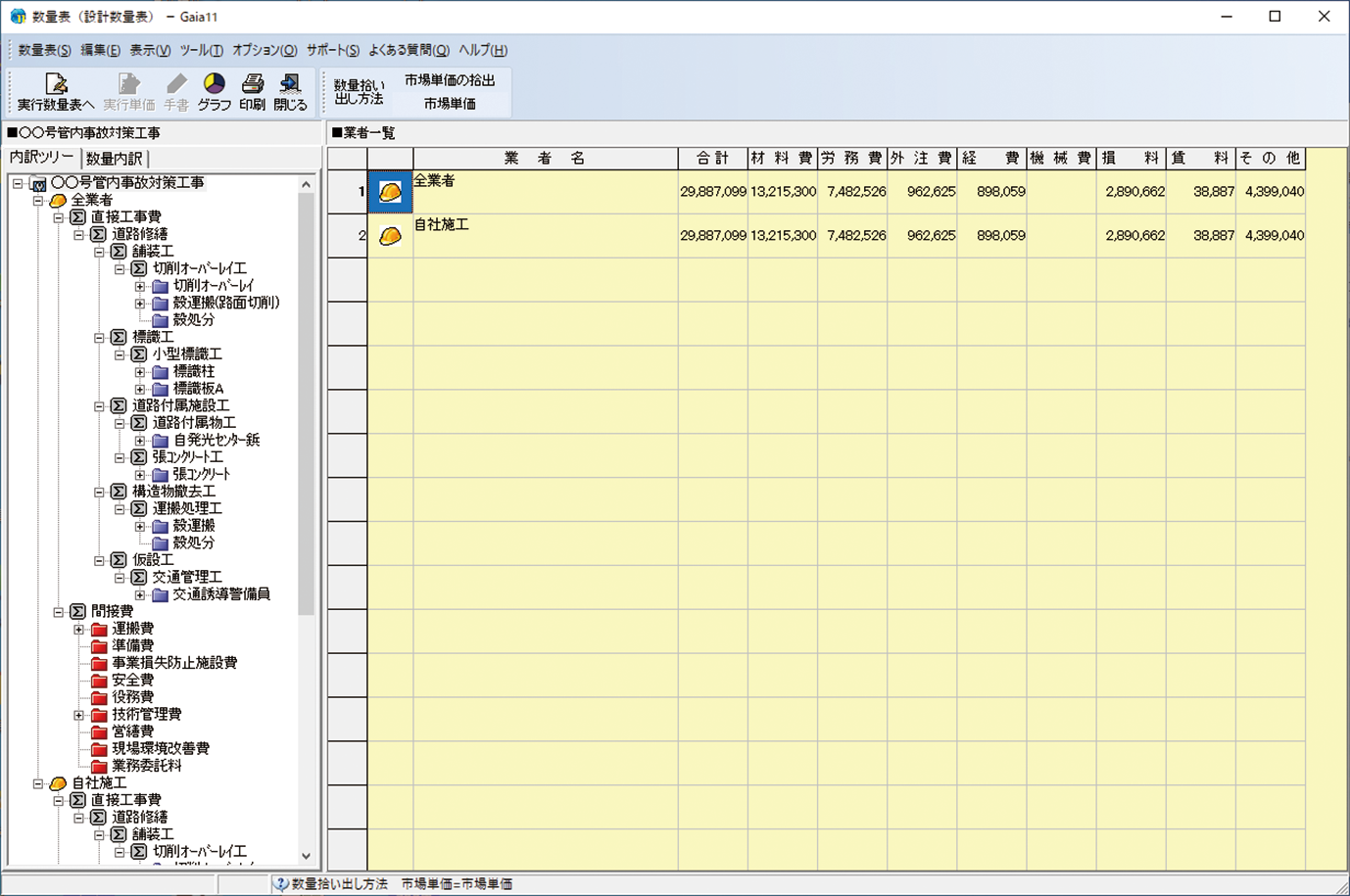
Task: Click the red folder icon for 運搬費
Action: (x=99, y=629)
